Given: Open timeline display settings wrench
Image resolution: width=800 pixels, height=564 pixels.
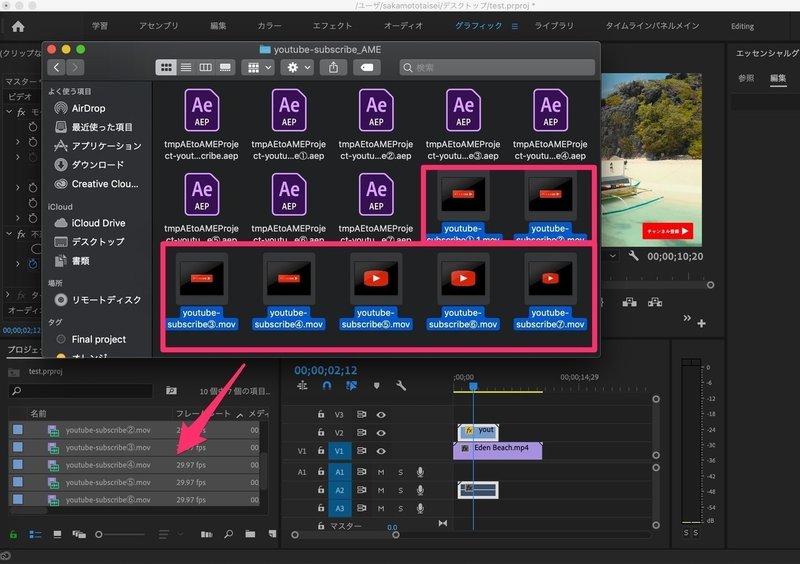Looking at the screenshot, I should [401, 386].
